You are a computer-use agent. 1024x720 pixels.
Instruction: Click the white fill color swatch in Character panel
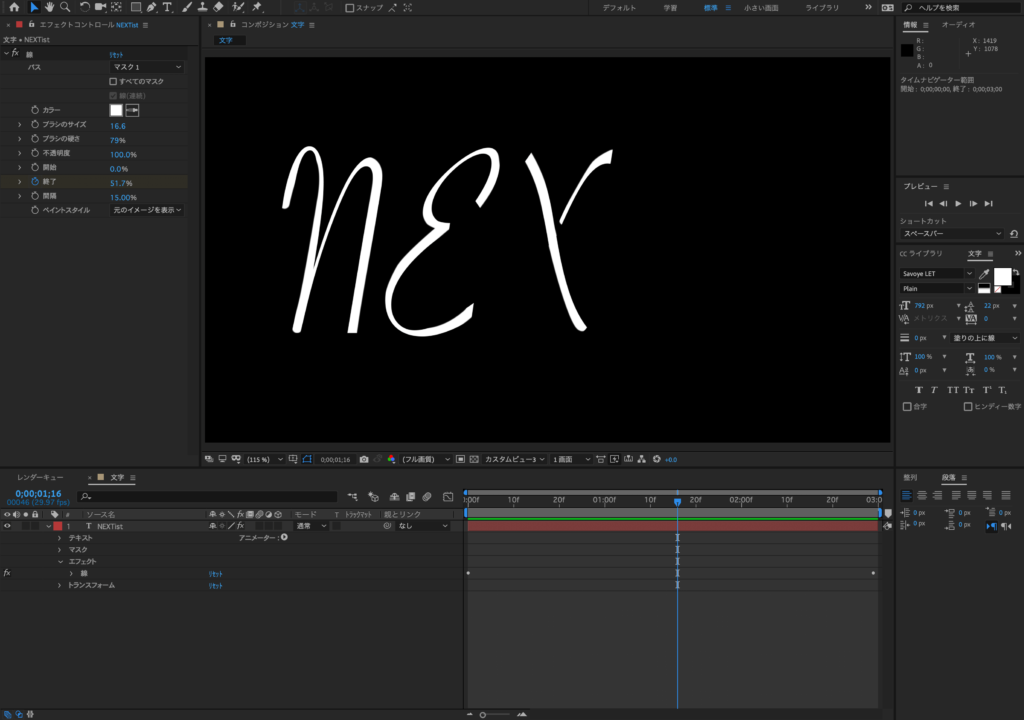click(1002, 277)
